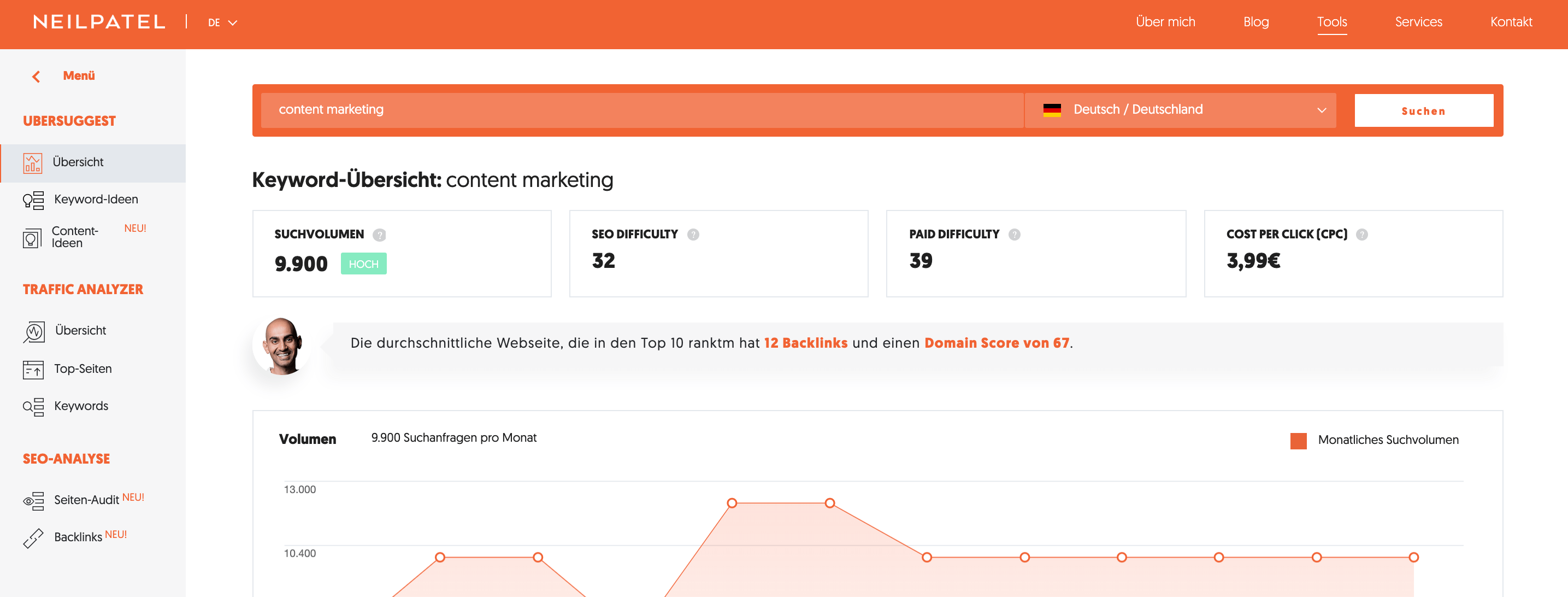This screenshot has width=1568, height=597.
Task: Open Backlinks in the sidebar
Action: 78,537
